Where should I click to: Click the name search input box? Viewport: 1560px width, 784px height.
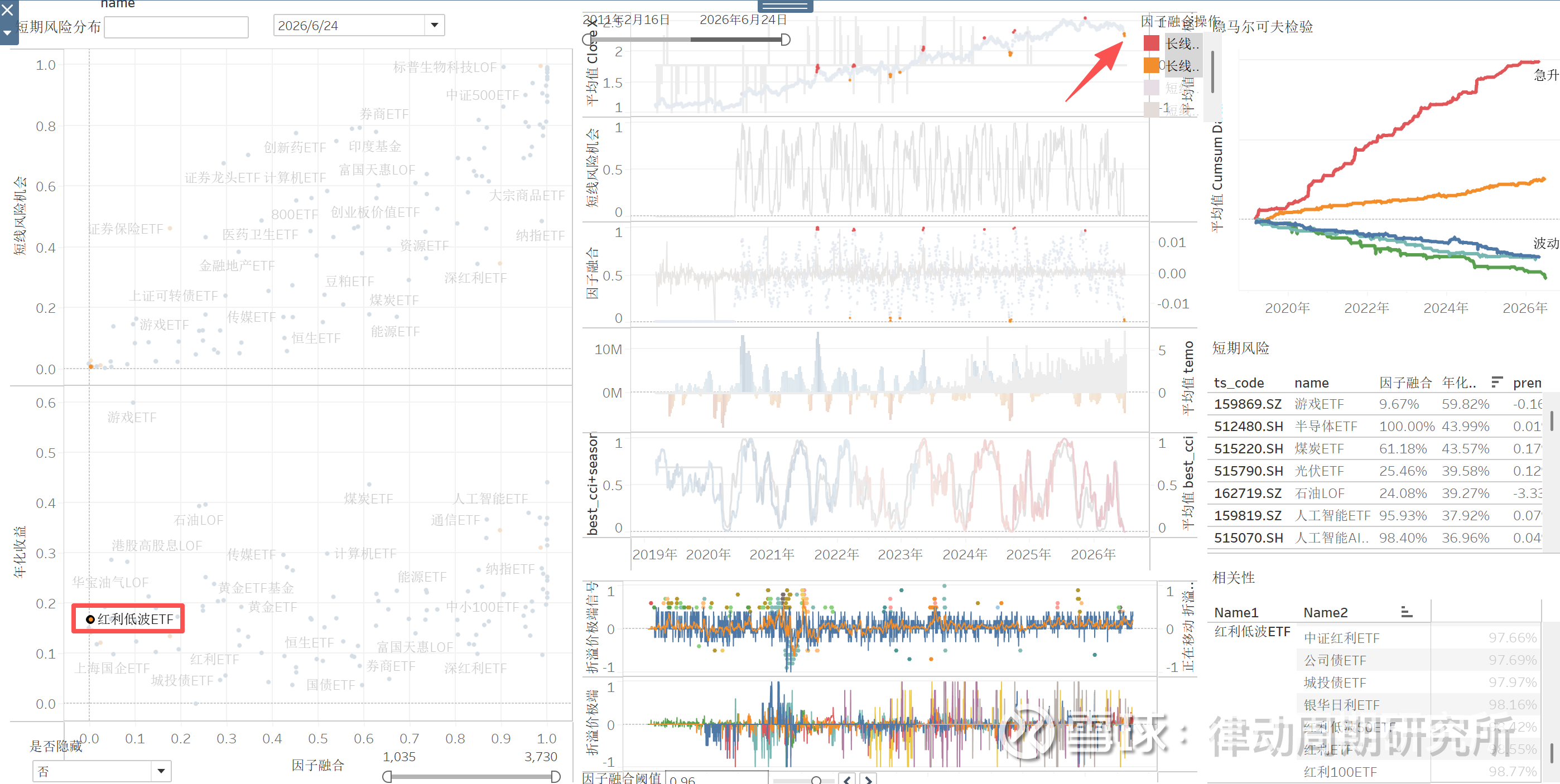[x=176, y=27]
